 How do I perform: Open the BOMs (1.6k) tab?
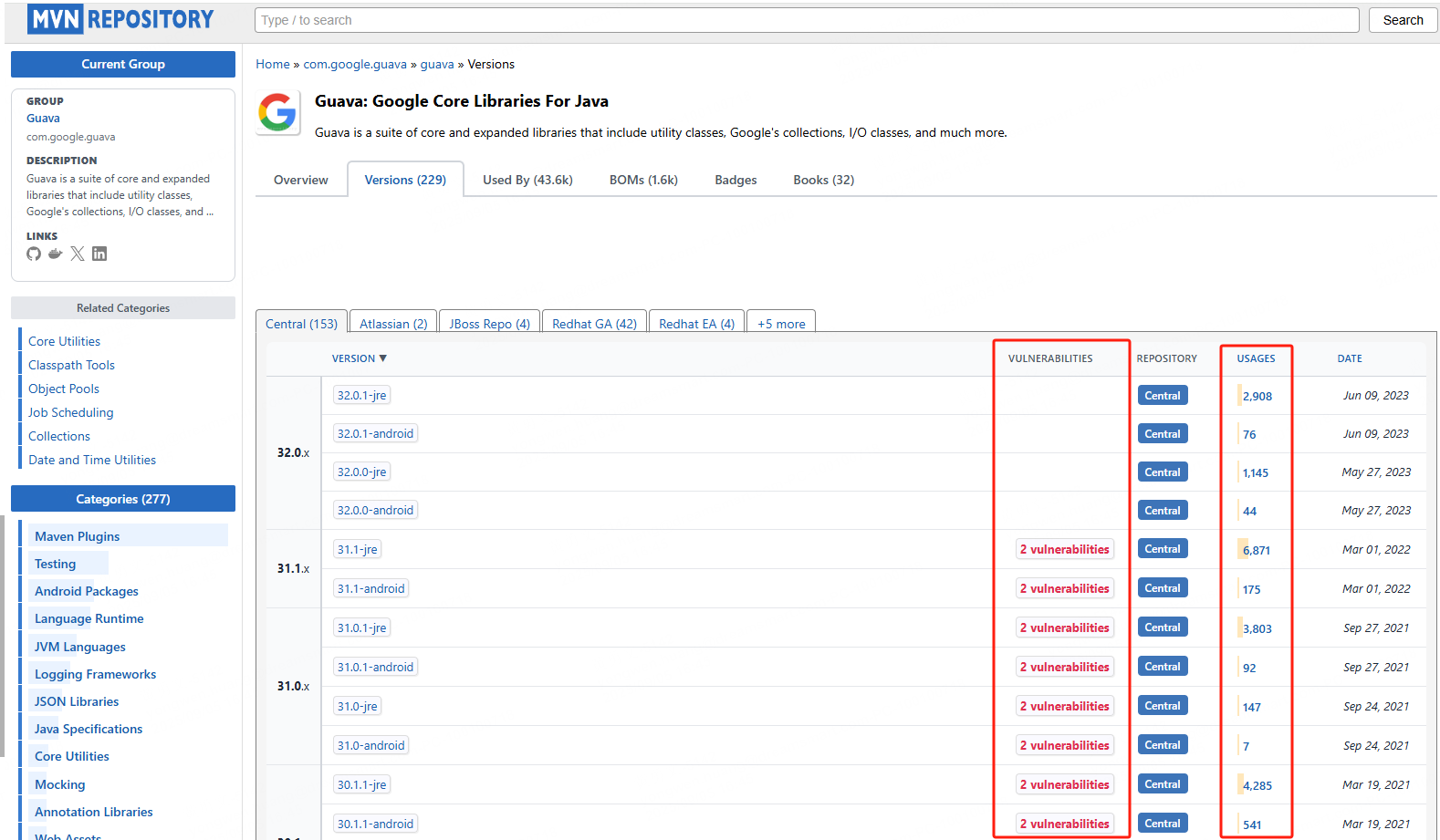[643, 180]
